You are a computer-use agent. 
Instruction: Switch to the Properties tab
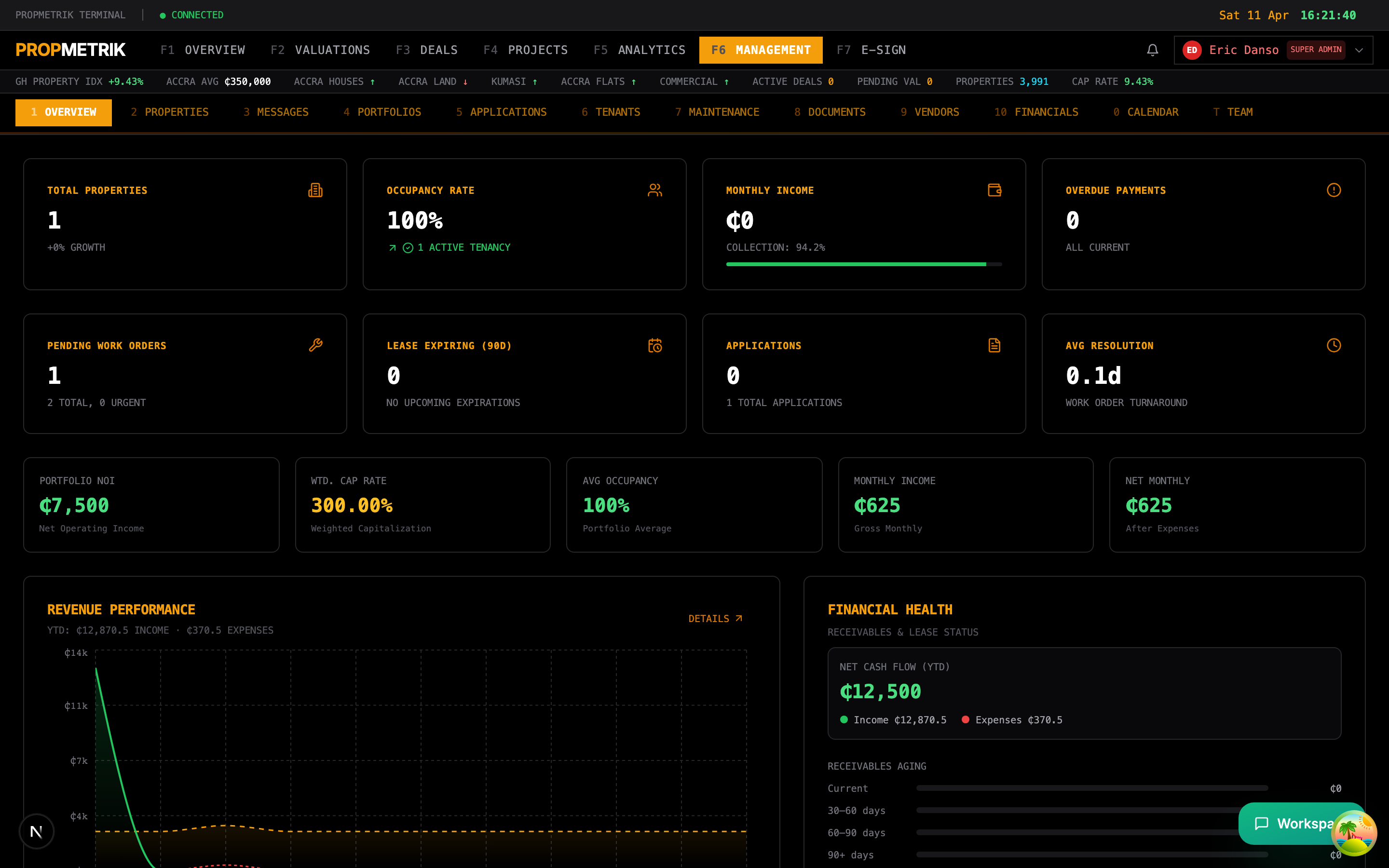170,112
